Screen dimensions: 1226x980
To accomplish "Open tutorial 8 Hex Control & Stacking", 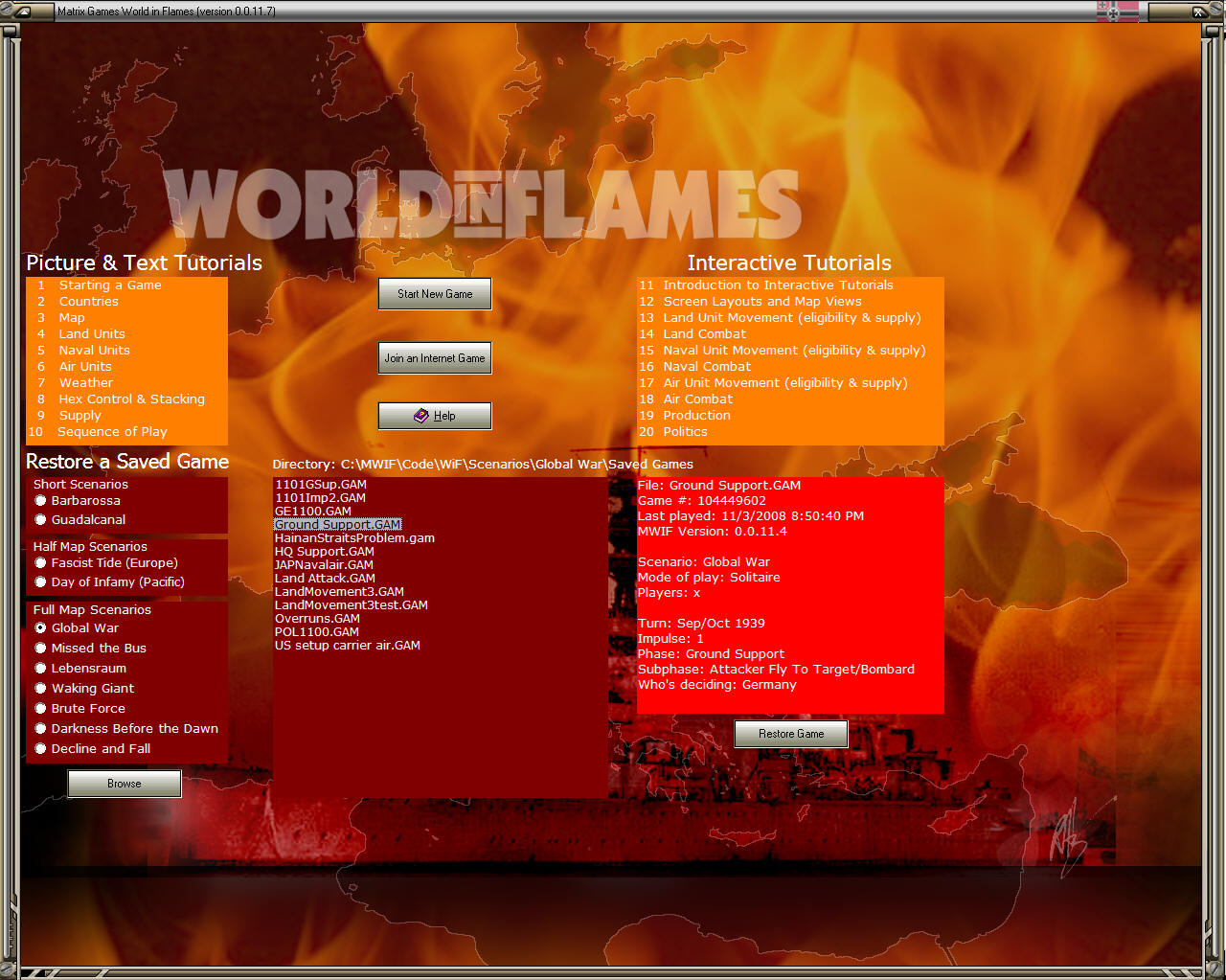I will pos(126,399).
